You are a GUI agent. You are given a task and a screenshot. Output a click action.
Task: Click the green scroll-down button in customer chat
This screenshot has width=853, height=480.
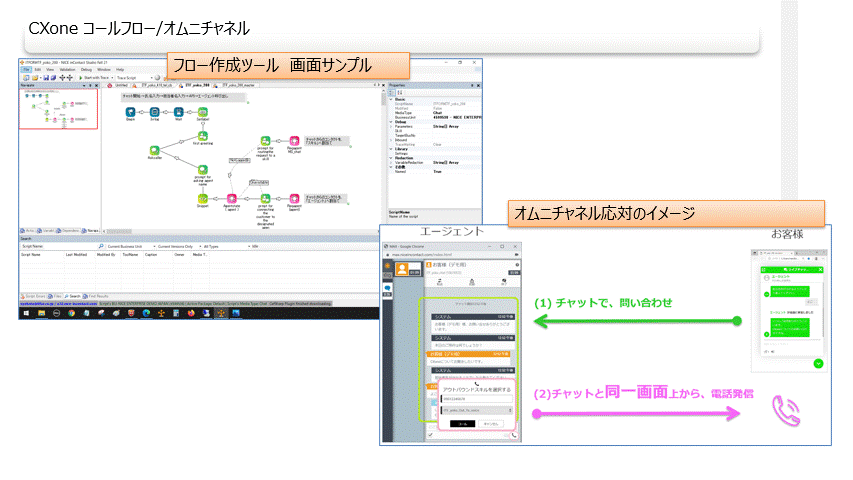pyautogui.click(x=818, y=363)
